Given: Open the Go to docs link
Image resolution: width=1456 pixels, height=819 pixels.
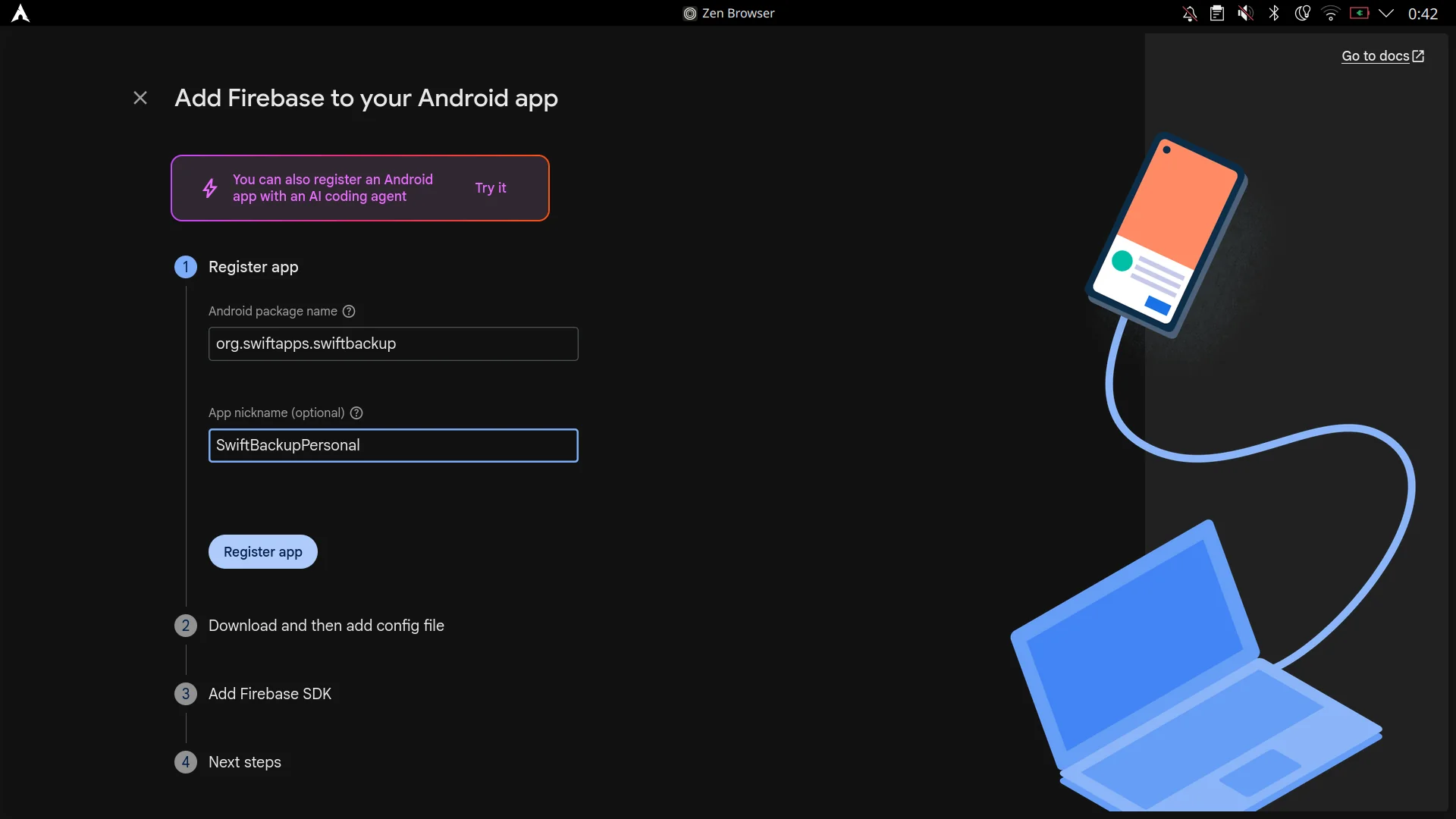Looking at the screenshot, I should (1382, 56).
